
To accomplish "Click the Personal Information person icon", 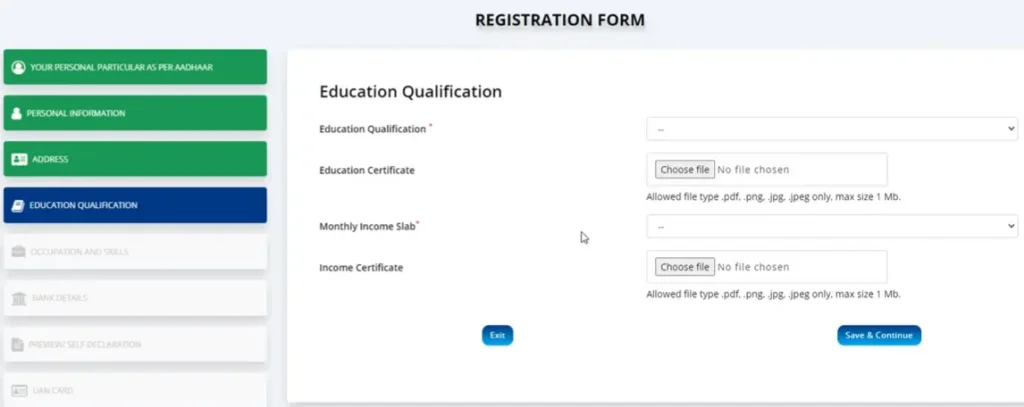I will click(x=17, y=114).
